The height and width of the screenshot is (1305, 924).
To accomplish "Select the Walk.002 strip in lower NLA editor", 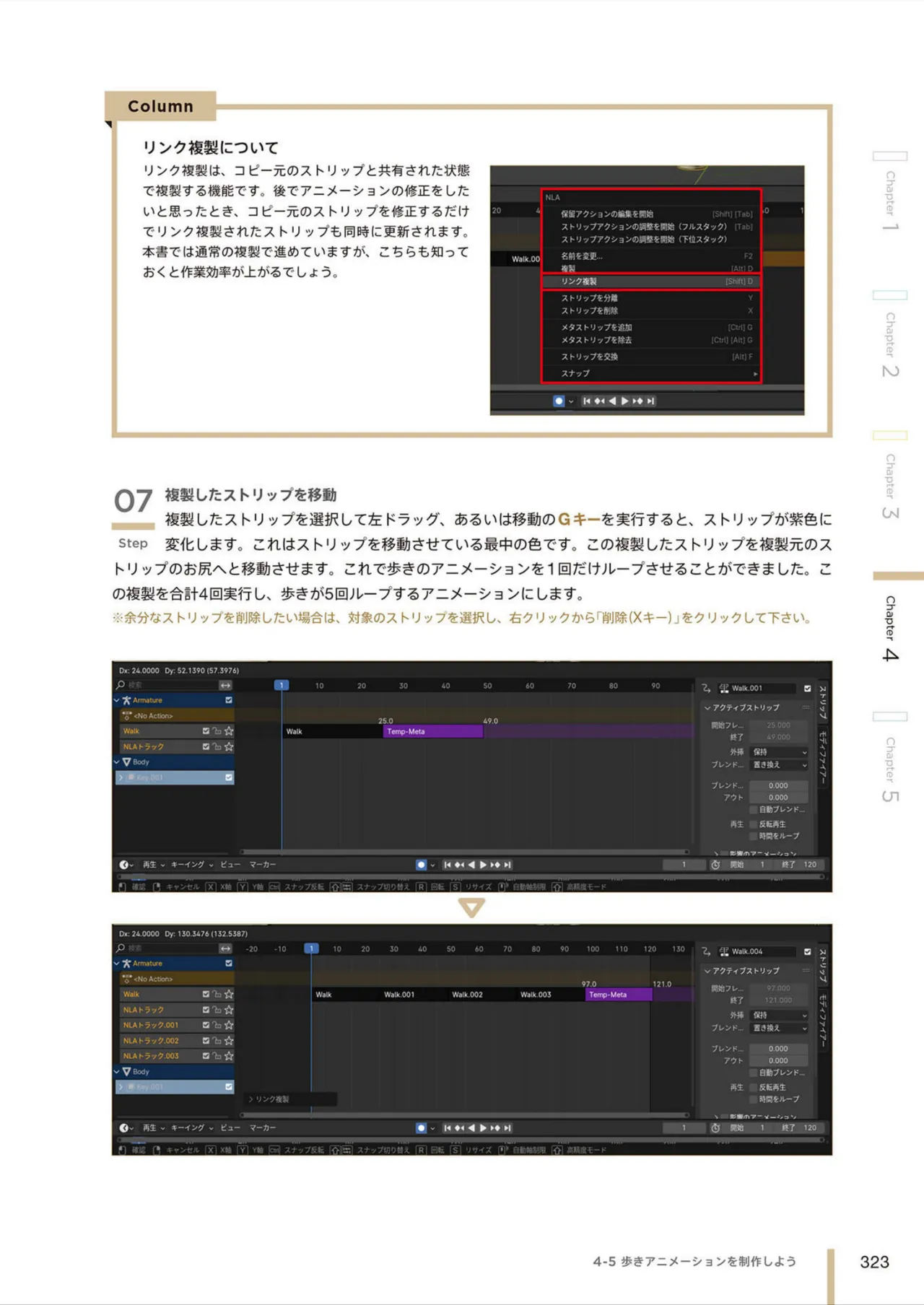I will pos(482,995).
